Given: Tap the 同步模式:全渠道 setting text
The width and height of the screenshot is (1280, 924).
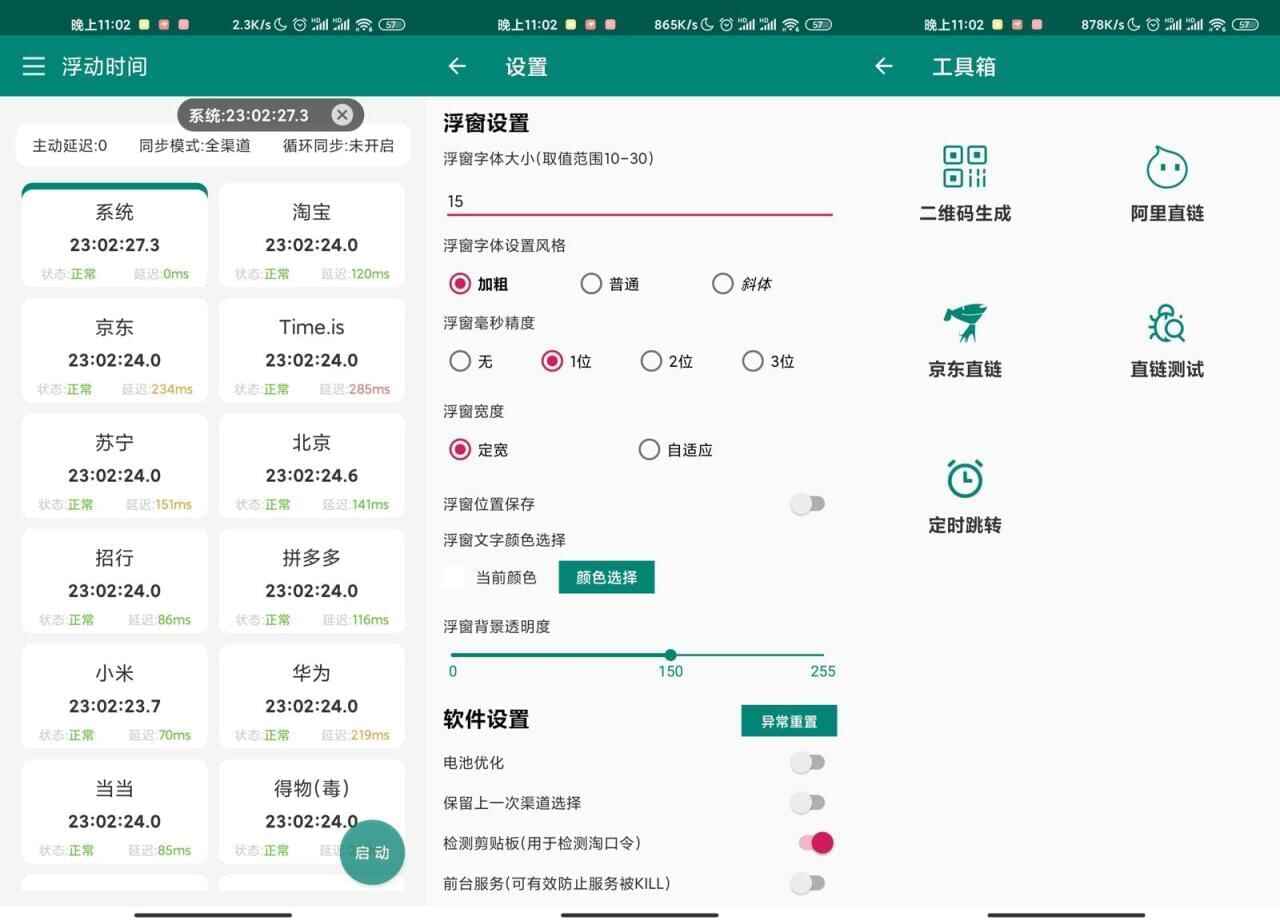Looking at the screenshot, I should pos(195,146).
